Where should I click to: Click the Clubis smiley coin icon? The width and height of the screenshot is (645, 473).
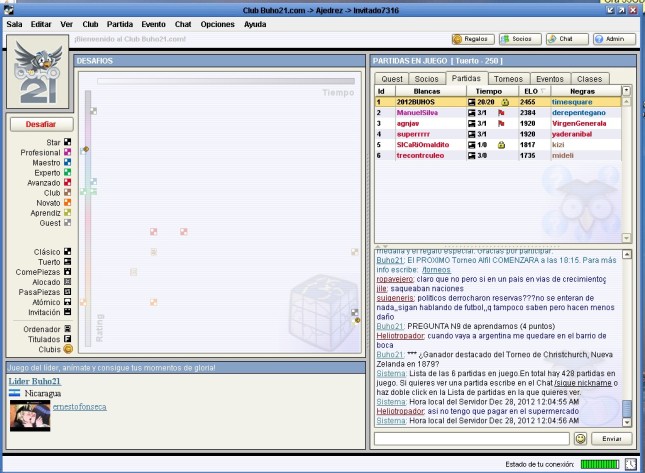tap(68, 349)
